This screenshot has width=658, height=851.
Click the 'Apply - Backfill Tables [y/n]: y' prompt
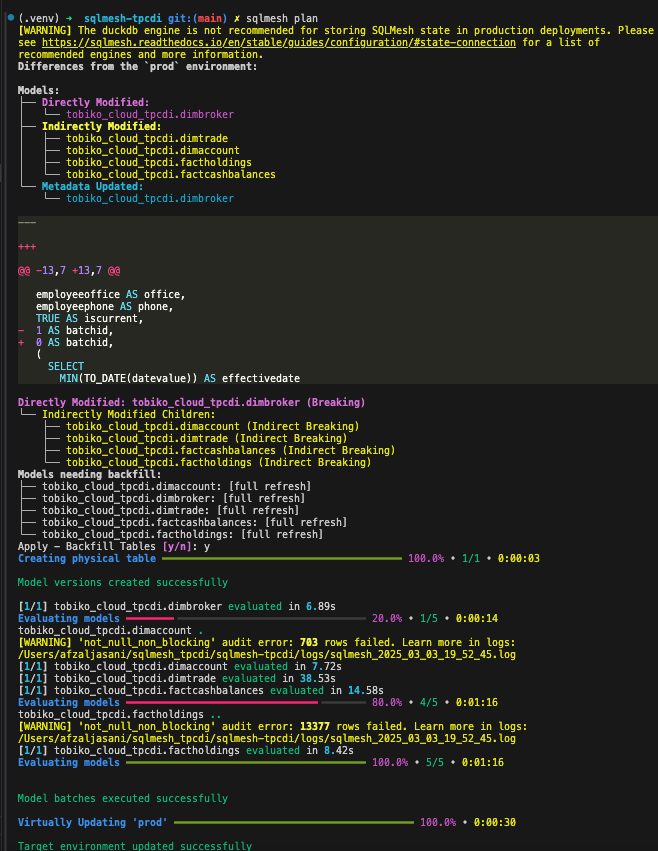114,546
